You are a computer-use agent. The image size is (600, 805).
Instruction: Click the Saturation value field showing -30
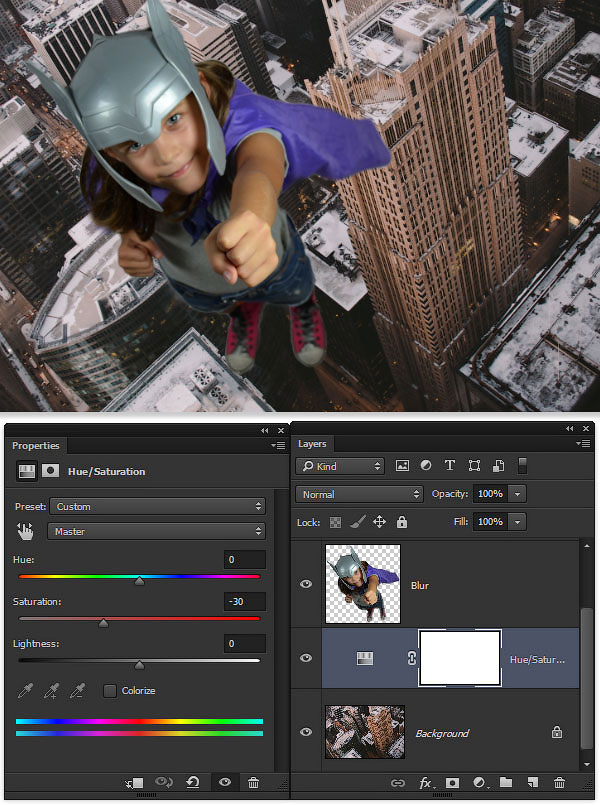(245, 601)
